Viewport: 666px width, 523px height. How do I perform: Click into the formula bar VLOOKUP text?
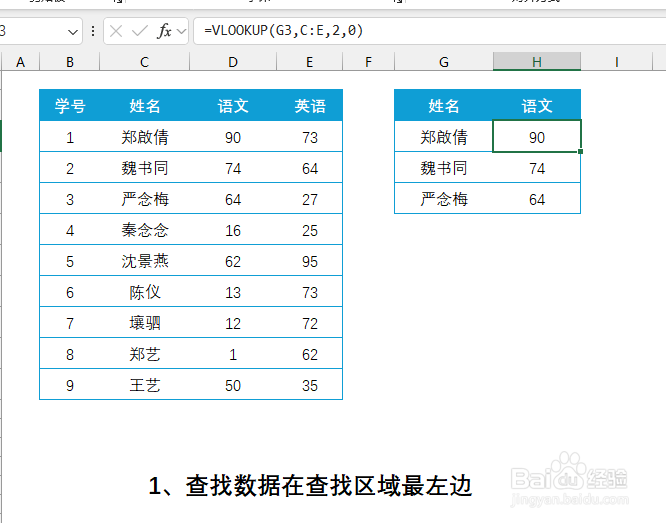tap(283, 31)
